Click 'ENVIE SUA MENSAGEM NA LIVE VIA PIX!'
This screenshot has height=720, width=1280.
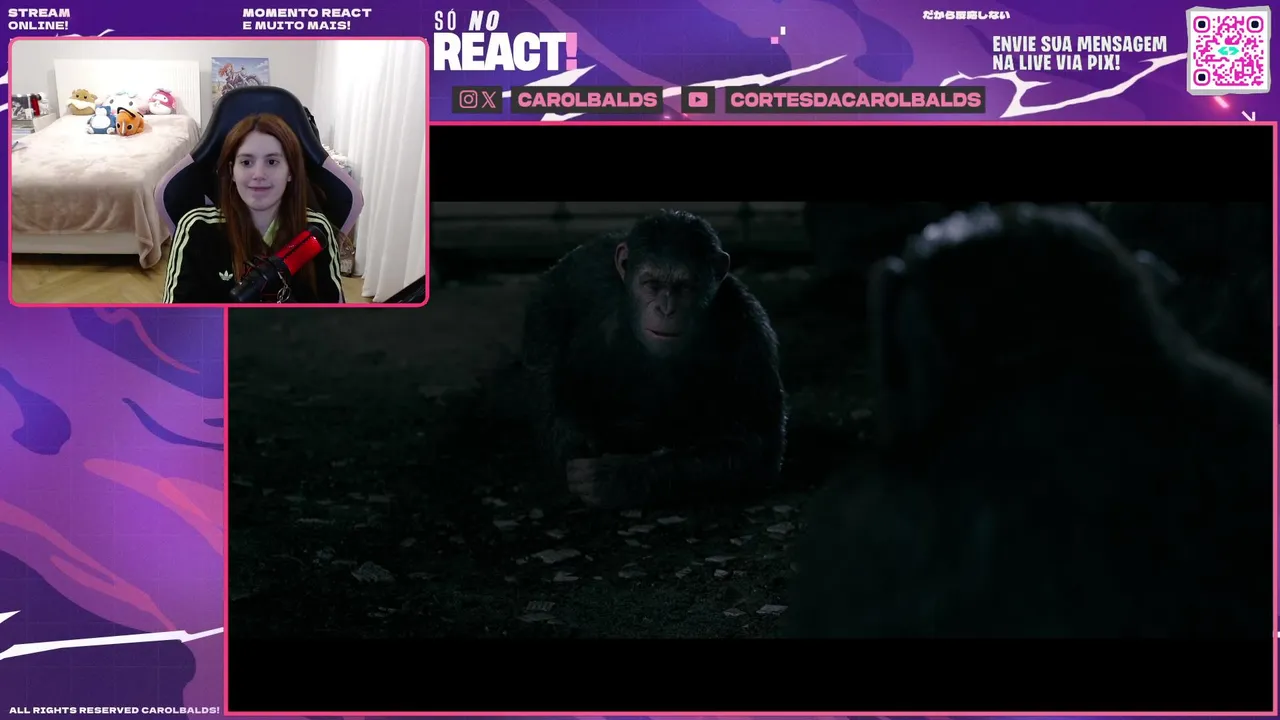point(1079,53)
